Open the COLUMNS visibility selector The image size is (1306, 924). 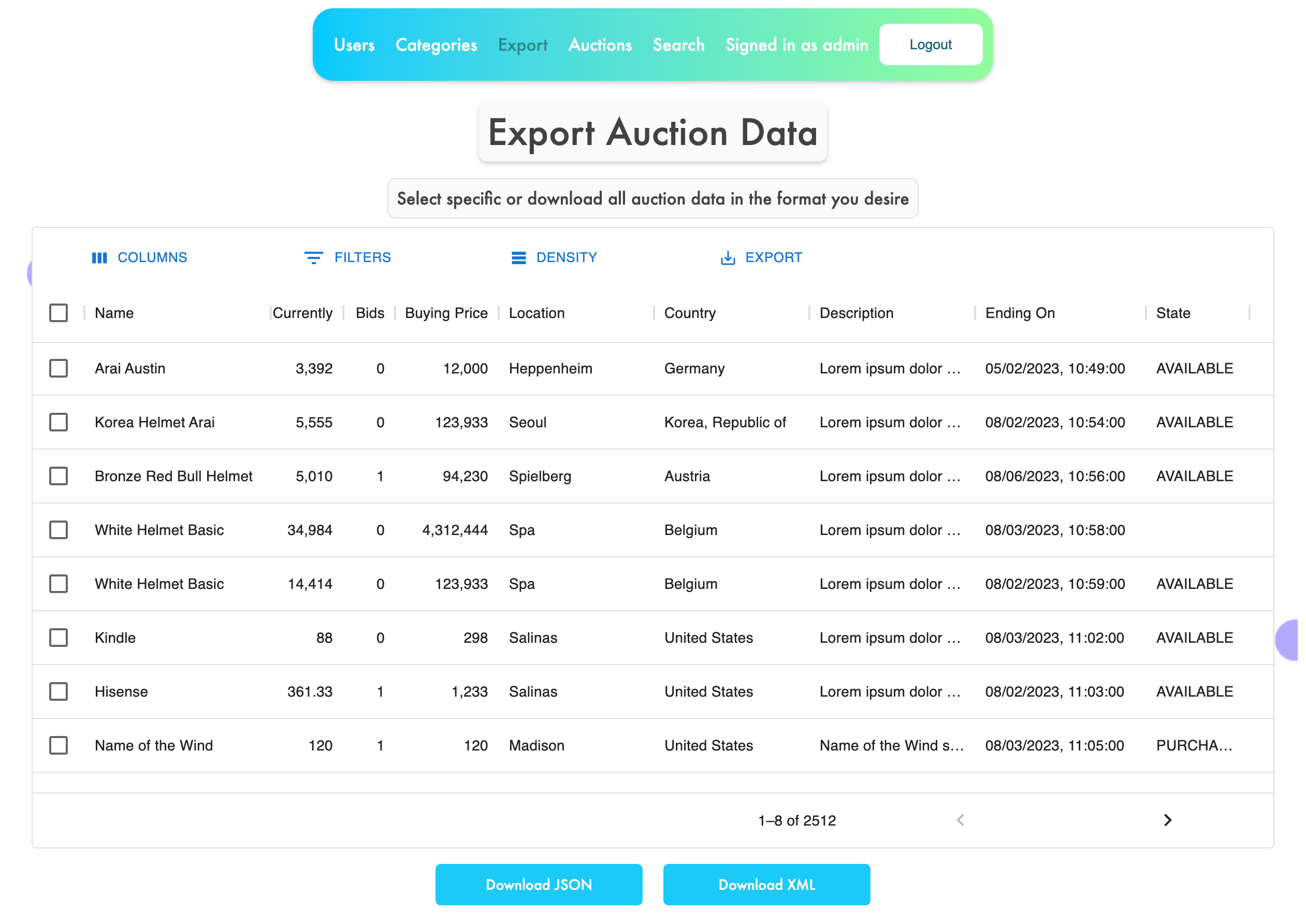[x=152, y=258]
